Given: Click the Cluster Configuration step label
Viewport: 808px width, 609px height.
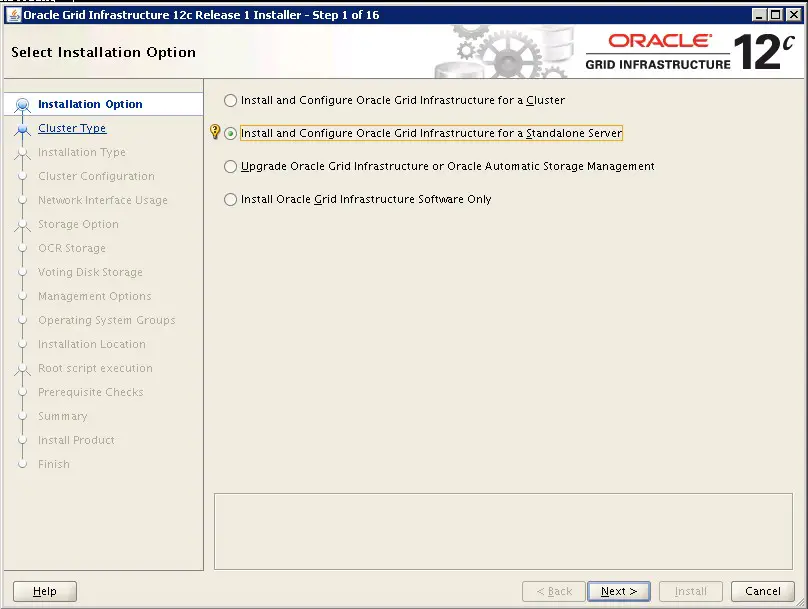Looking at the screenshot, I should coord(96,176).
